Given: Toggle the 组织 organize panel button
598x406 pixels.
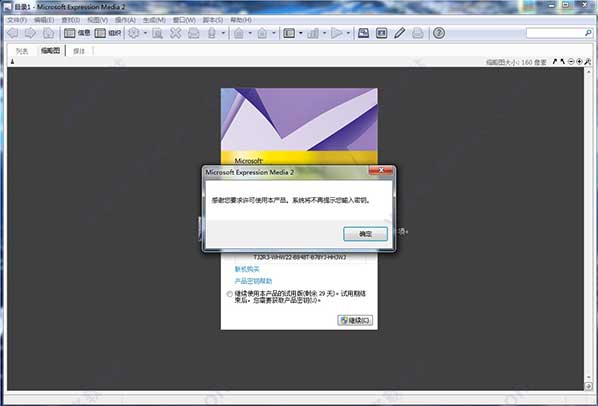Looking at the screenshot, I should point(108,33).
